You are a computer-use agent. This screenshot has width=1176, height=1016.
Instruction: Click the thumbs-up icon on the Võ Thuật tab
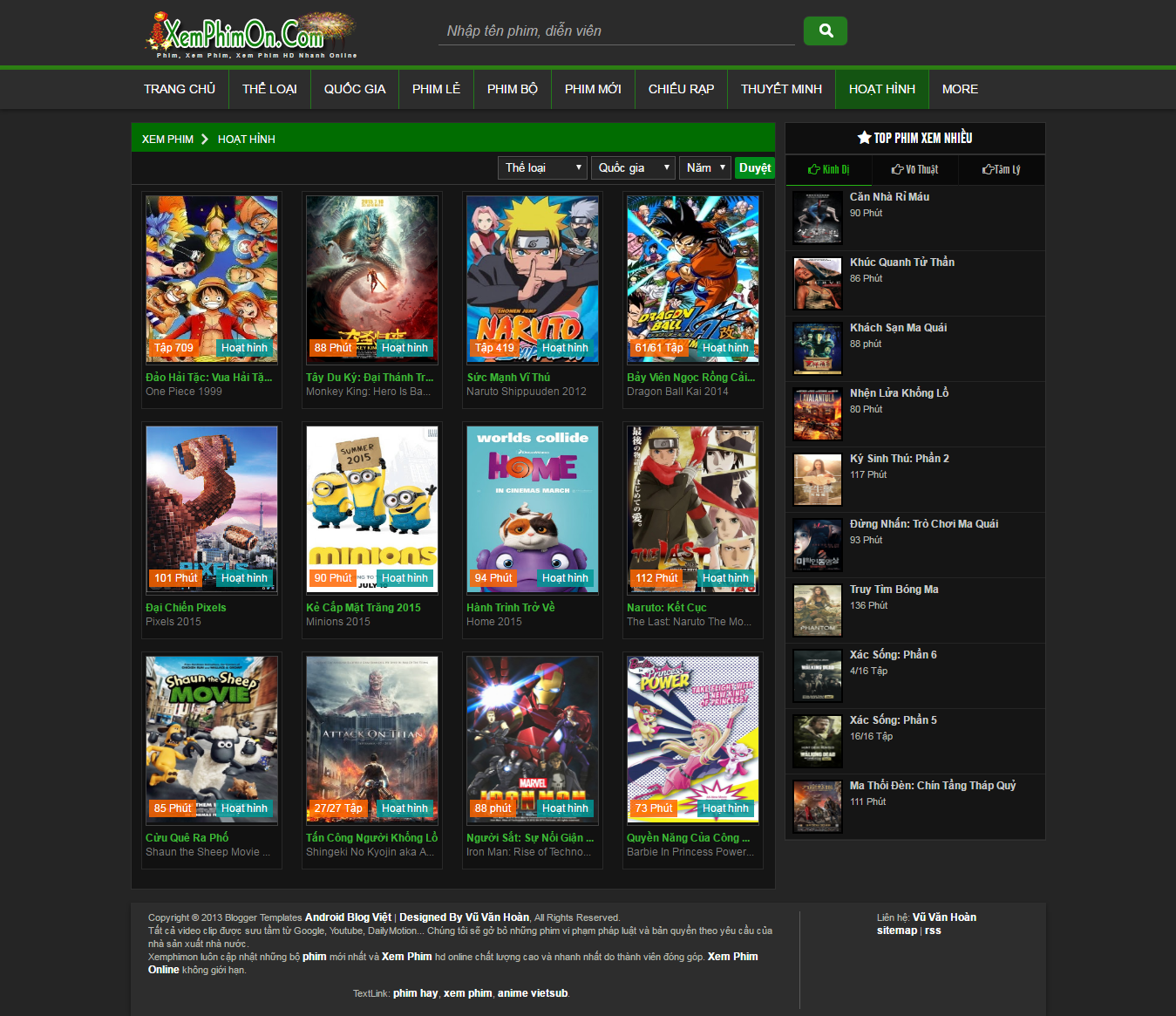click(x=897, y=169)
